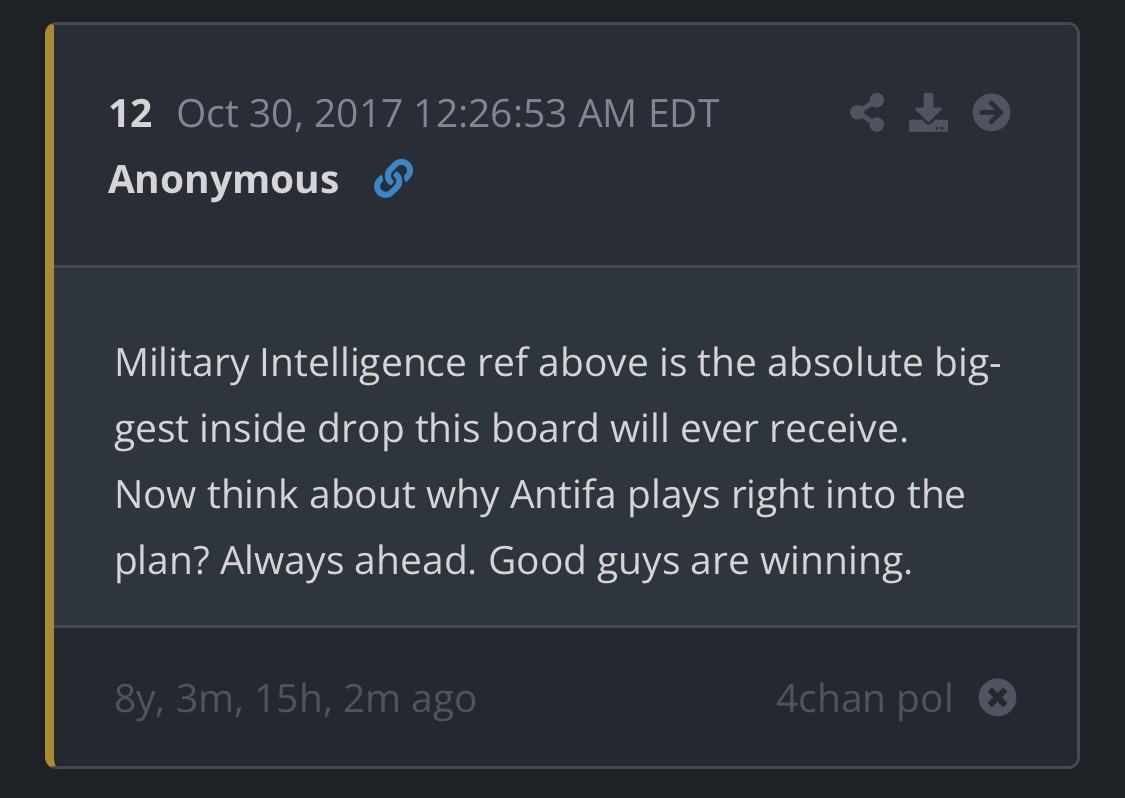Click the share icon in post header
Viewport: 1125px width, 798px height.
point(867,113)
